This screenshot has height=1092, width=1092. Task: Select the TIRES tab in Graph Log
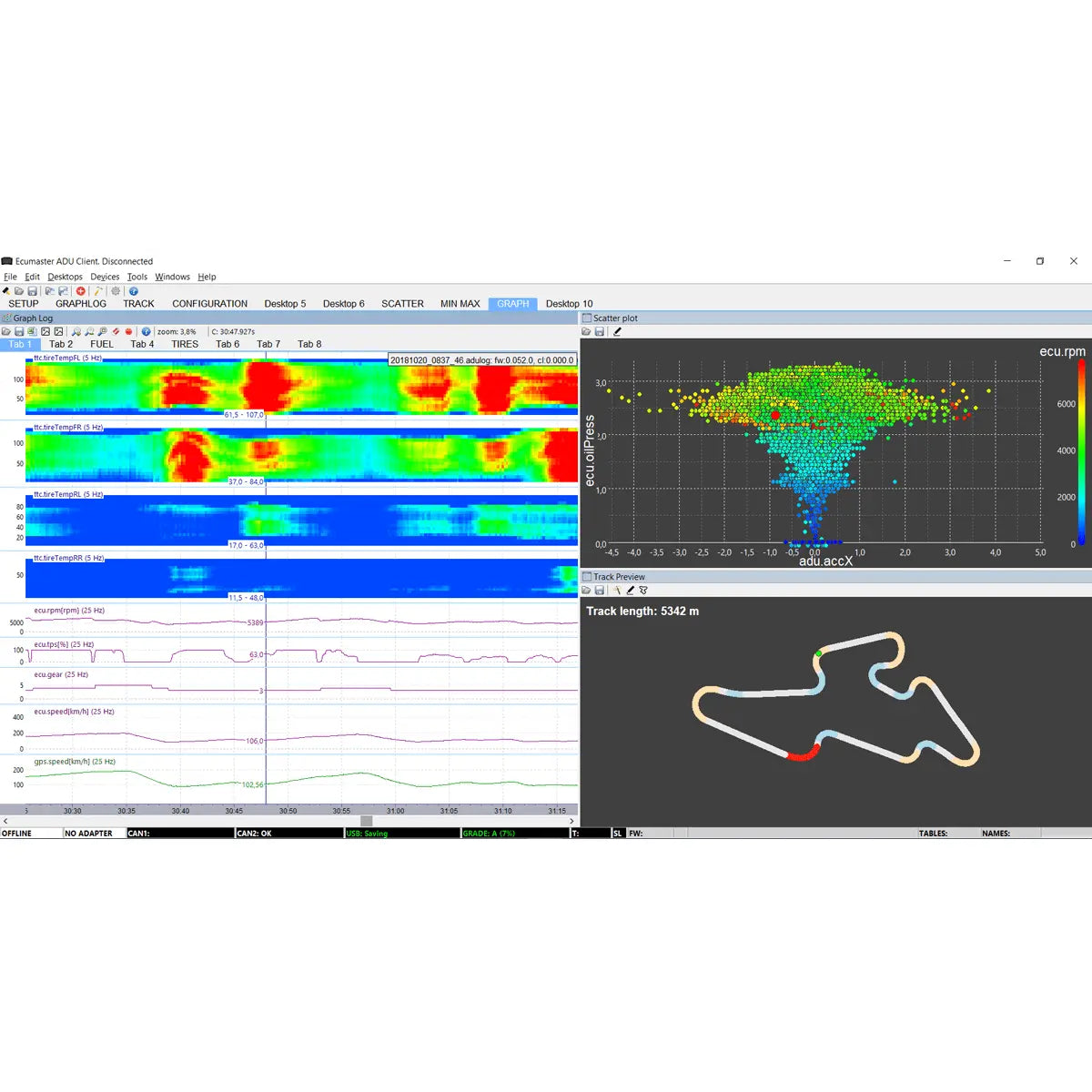pyautogui.click(x=185, y=344)
